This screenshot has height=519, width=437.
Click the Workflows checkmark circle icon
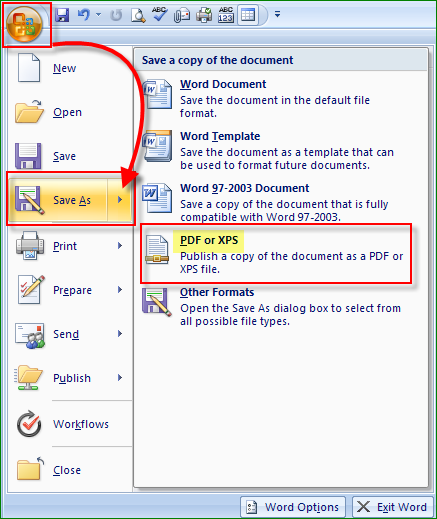pyautogui.click(x=29, y=424)
